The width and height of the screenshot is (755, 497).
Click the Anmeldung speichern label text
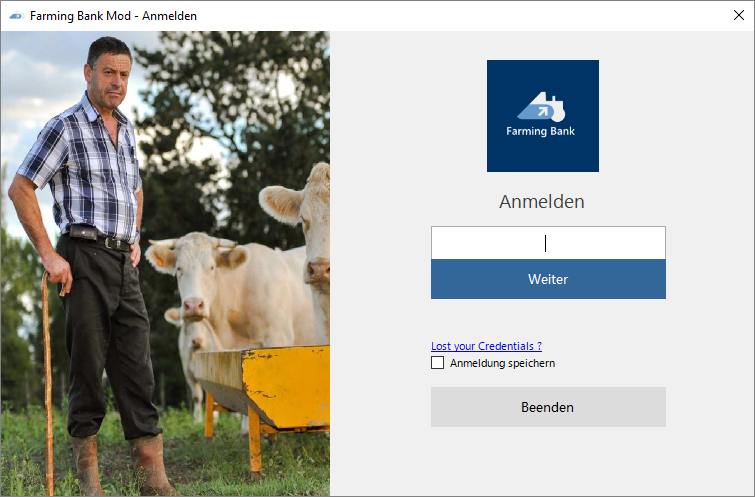[x=502, y=363]
